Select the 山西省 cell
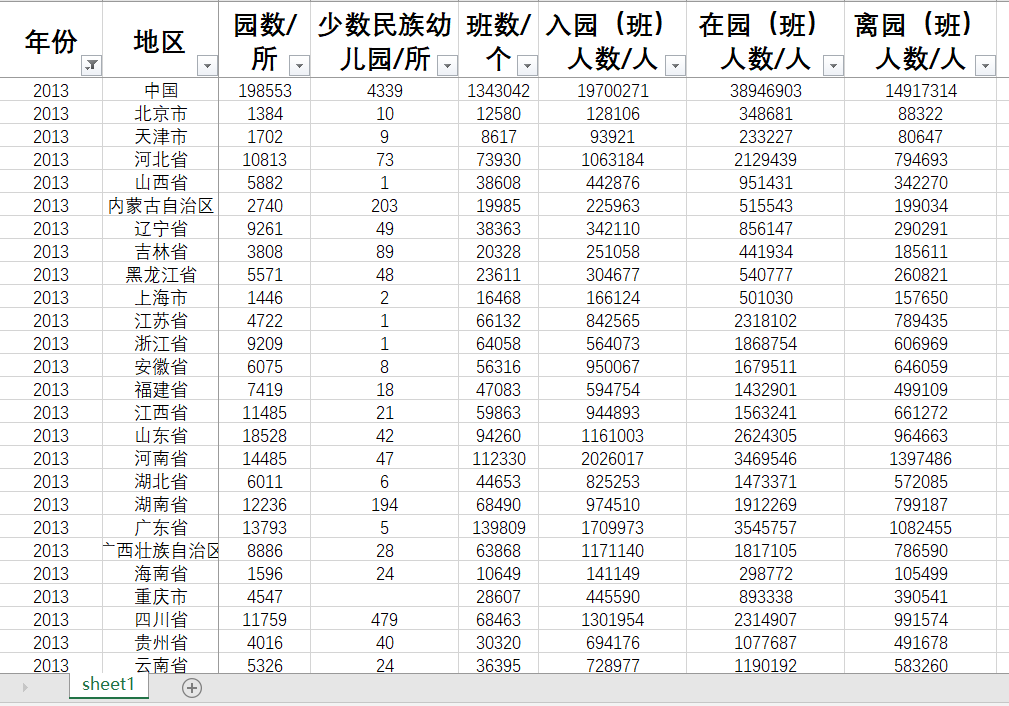The width and height of the screenshot is (1009, 706). pyautogui.click(x=160, y=183)
